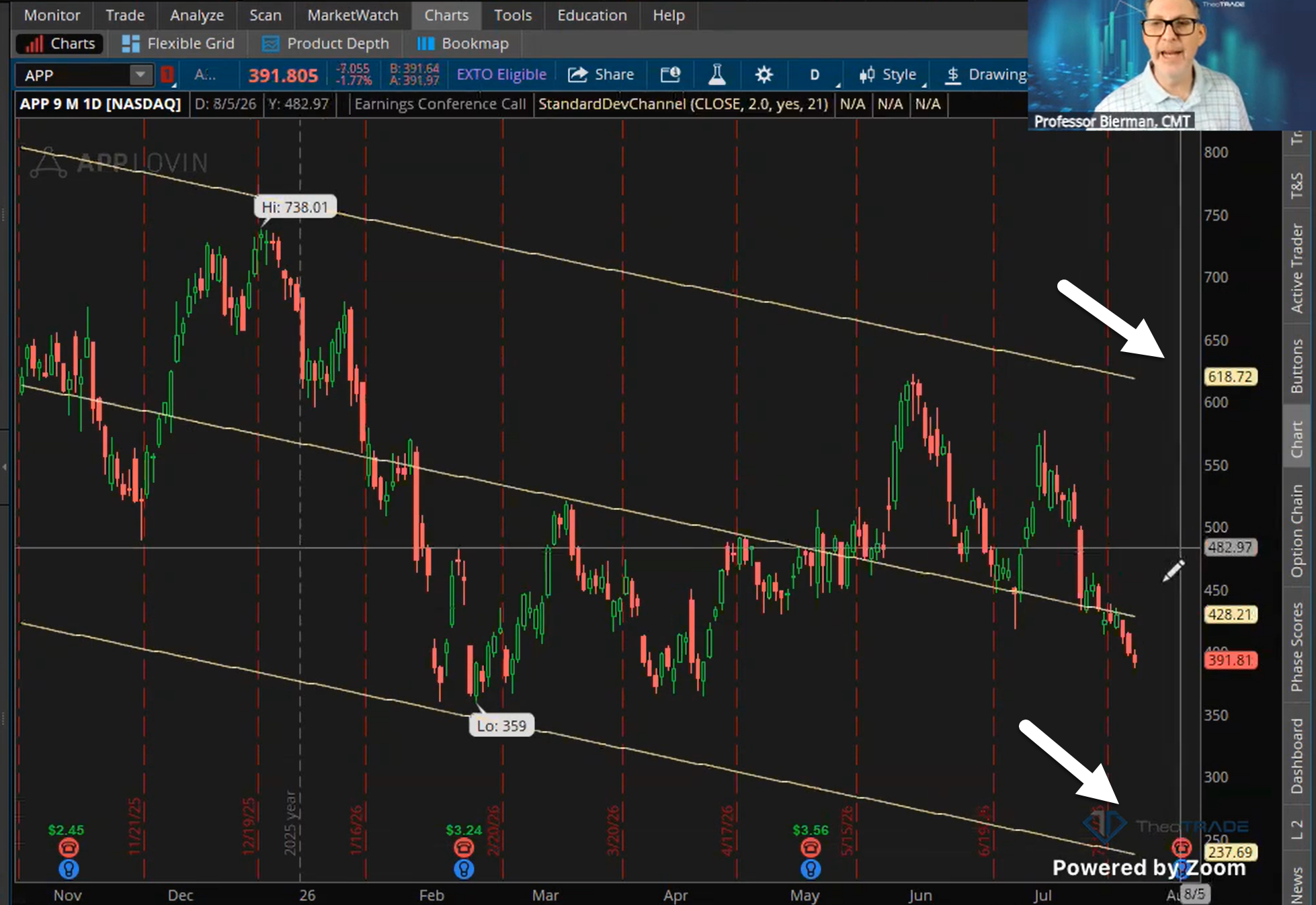Click the 237.69 lower channel price label
This screenshot has height=905, width=1316.
[x=1231, y=852]
